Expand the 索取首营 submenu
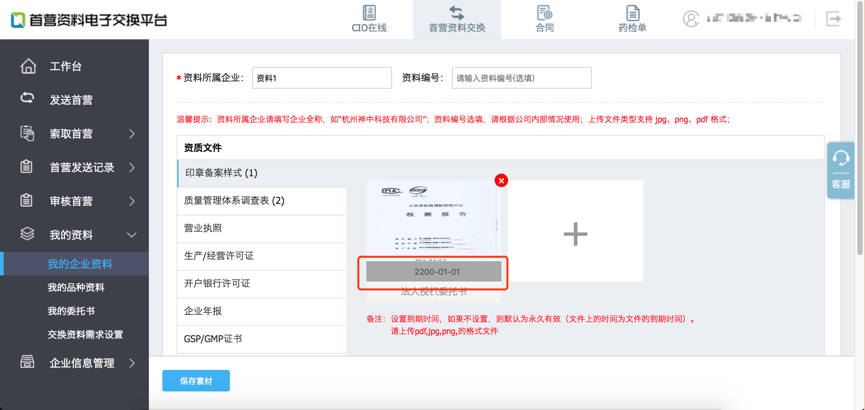 131,134
